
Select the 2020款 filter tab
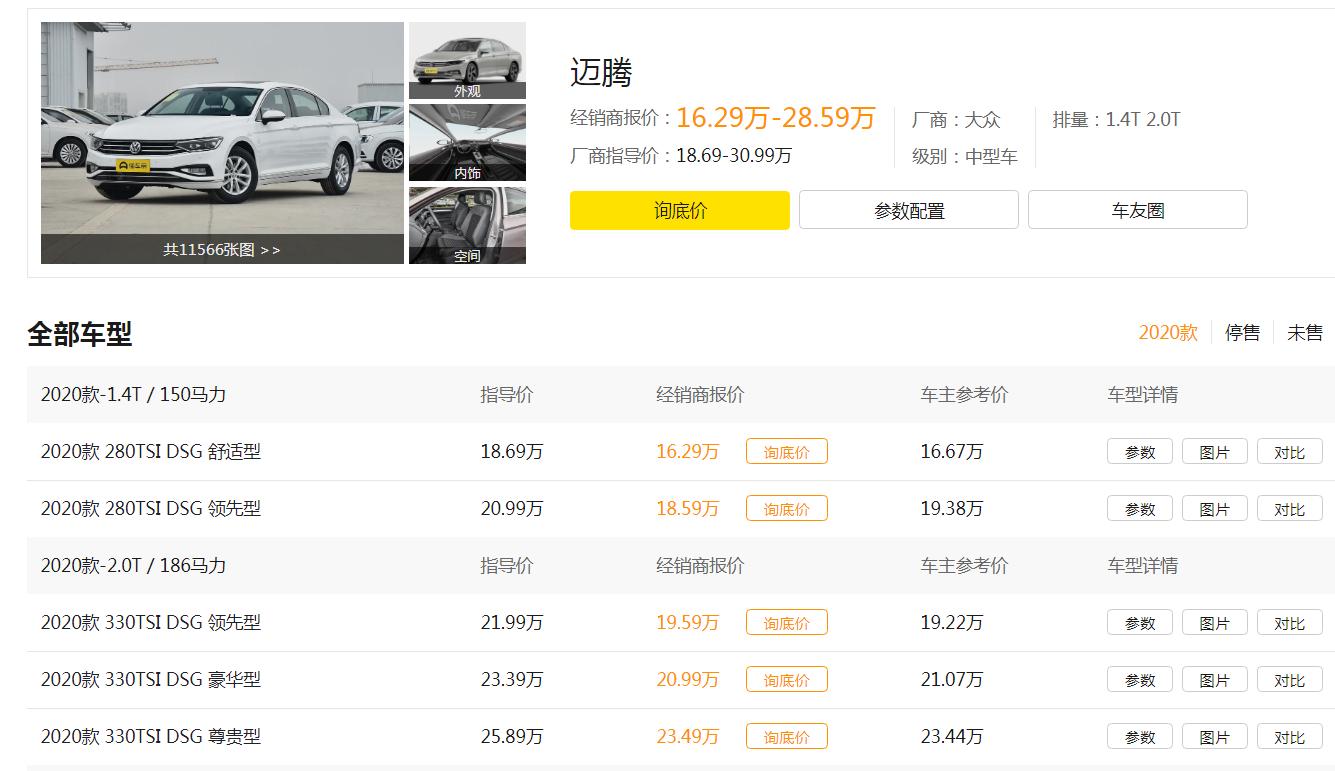click(x=1167, y=333)
